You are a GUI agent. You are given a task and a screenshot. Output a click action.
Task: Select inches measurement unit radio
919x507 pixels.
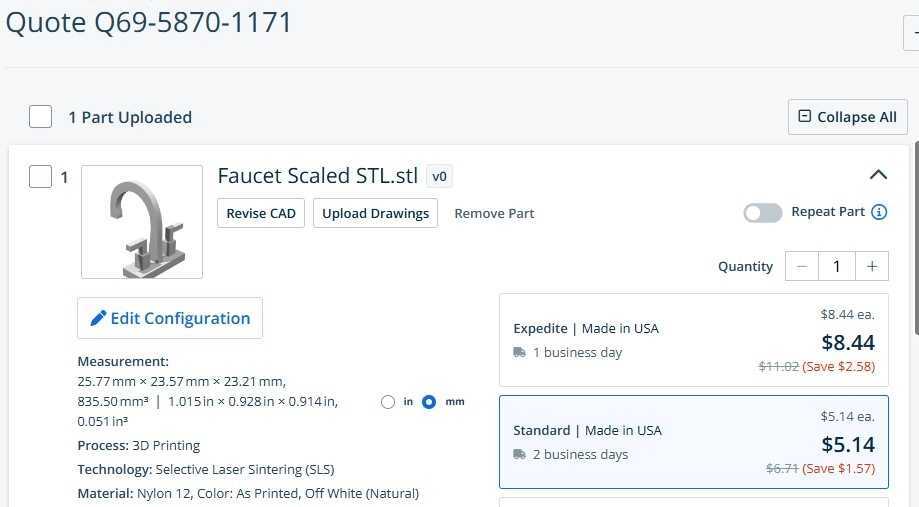pyautogui.click(x=387, y=402)
